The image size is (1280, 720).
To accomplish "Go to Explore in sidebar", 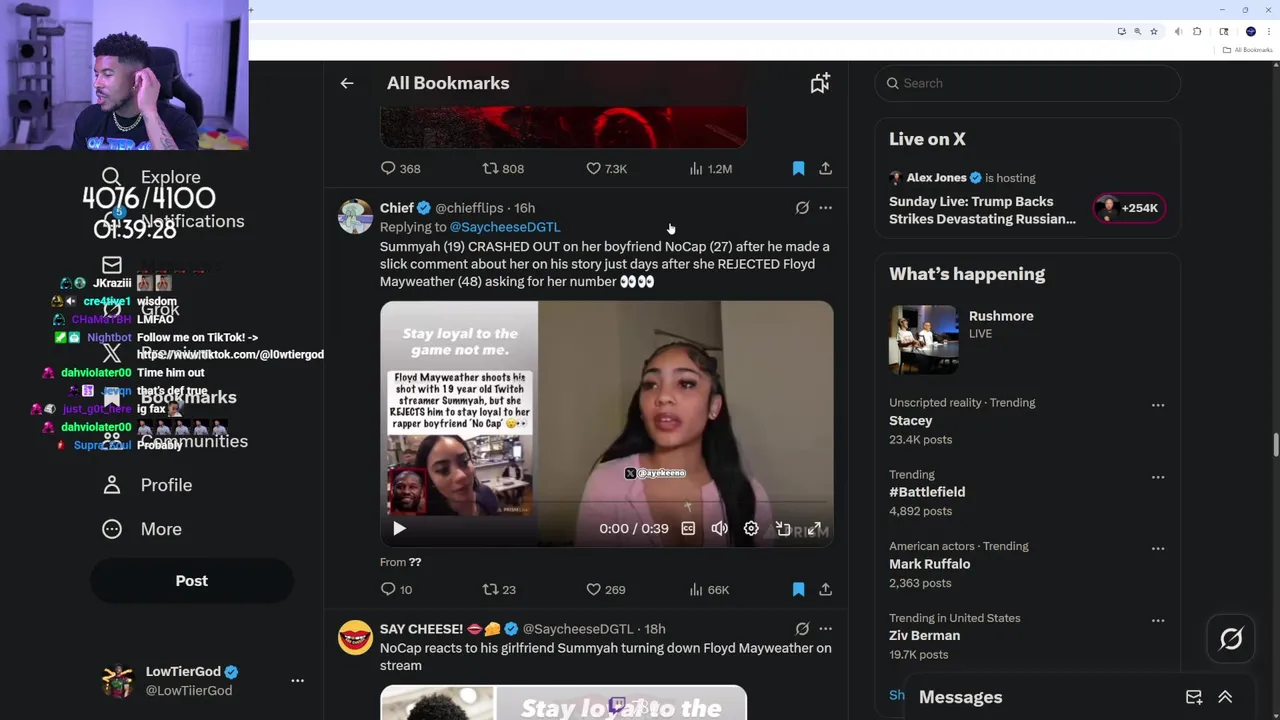I will click(151, 177).
